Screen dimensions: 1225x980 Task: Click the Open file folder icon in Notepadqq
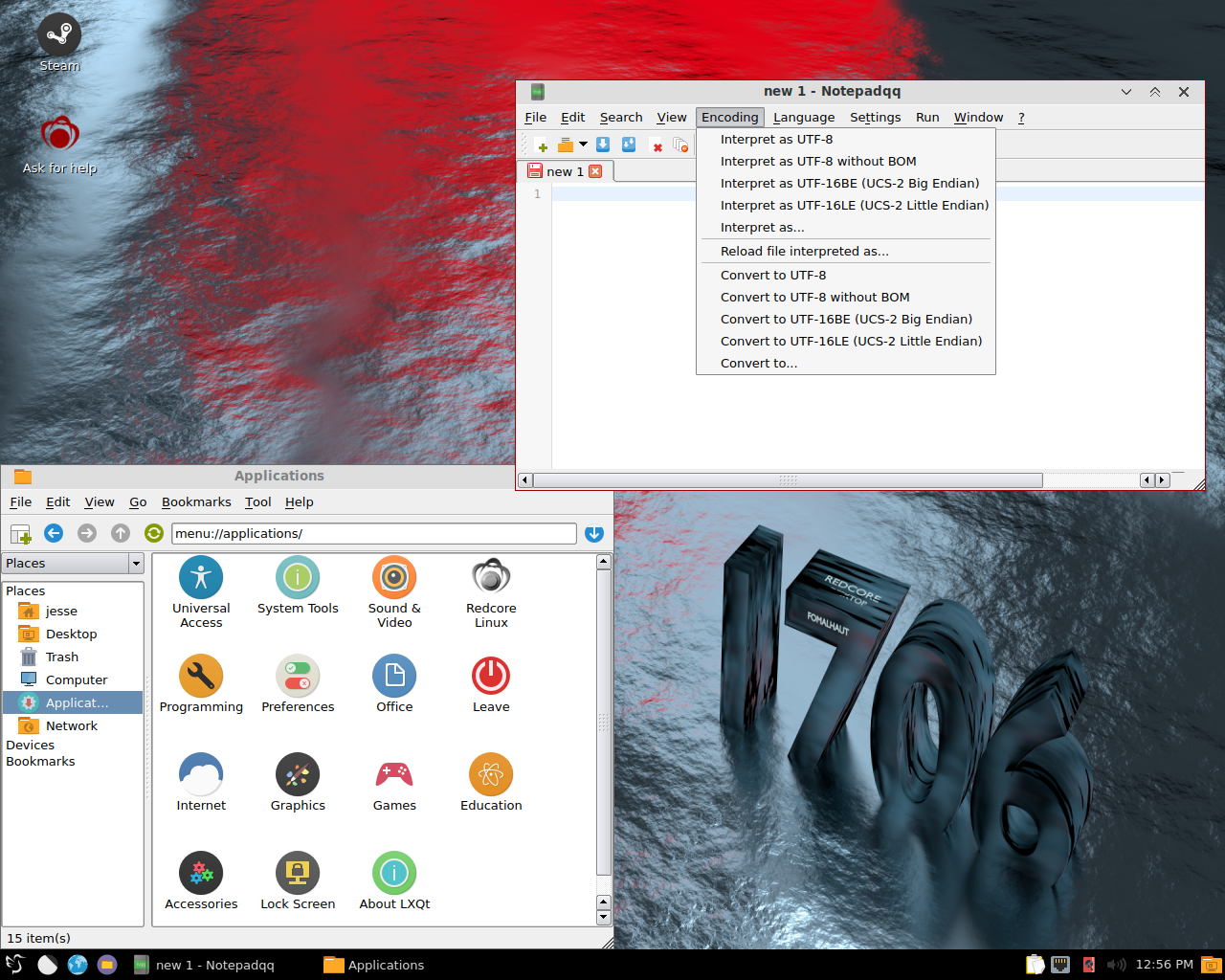[x=566, y=145]
